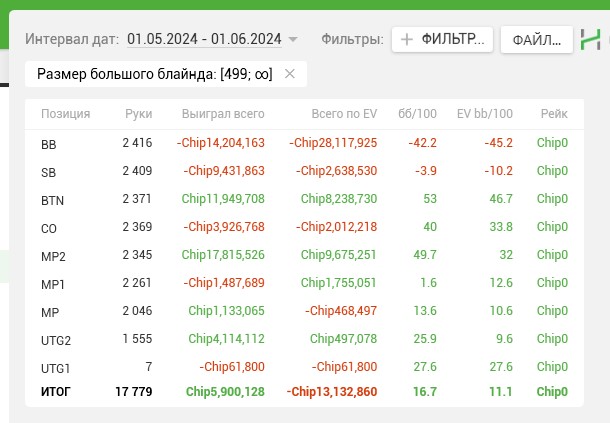Select the BB position row

point(304,143)
